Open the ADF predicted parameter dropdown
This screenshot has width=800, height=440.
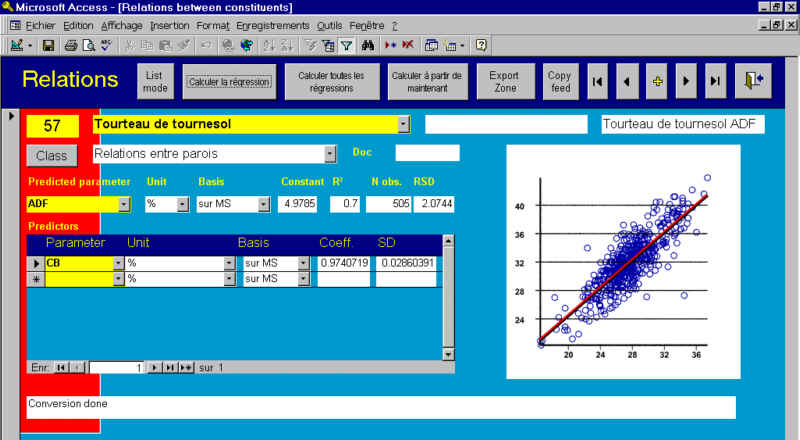click(x=124, y=204)
